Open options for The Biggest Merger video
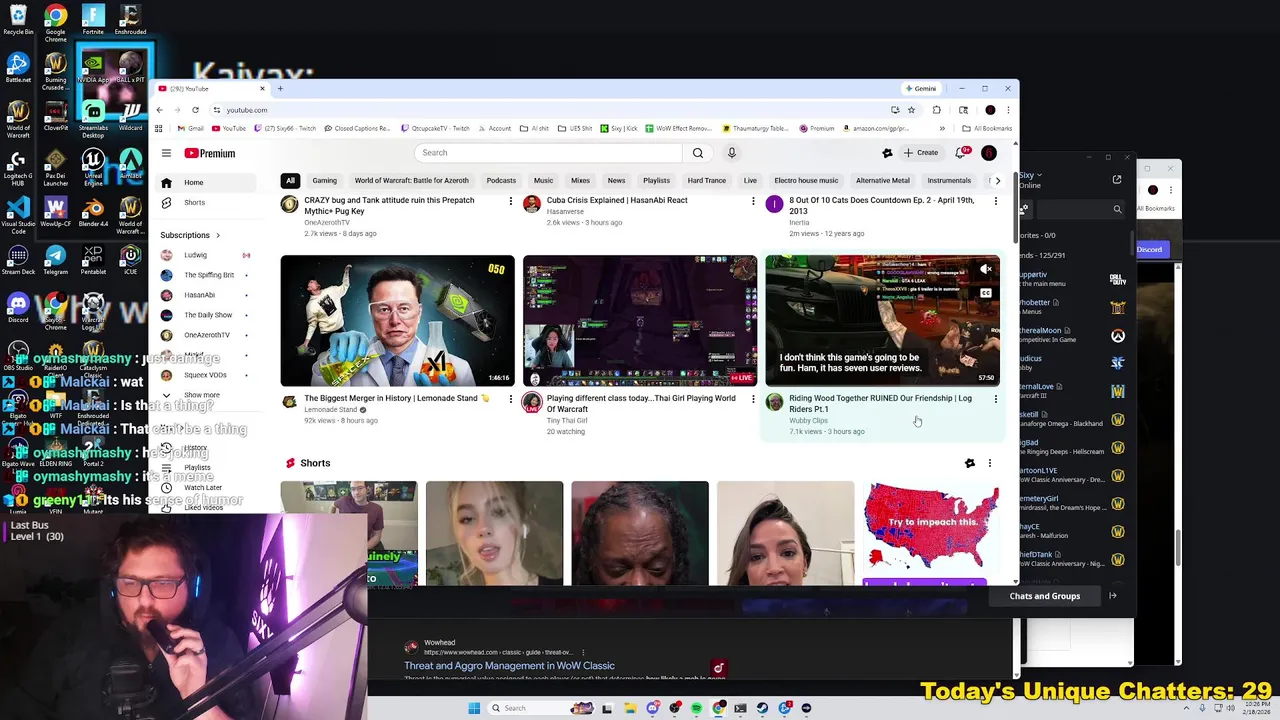 [510, 399]
